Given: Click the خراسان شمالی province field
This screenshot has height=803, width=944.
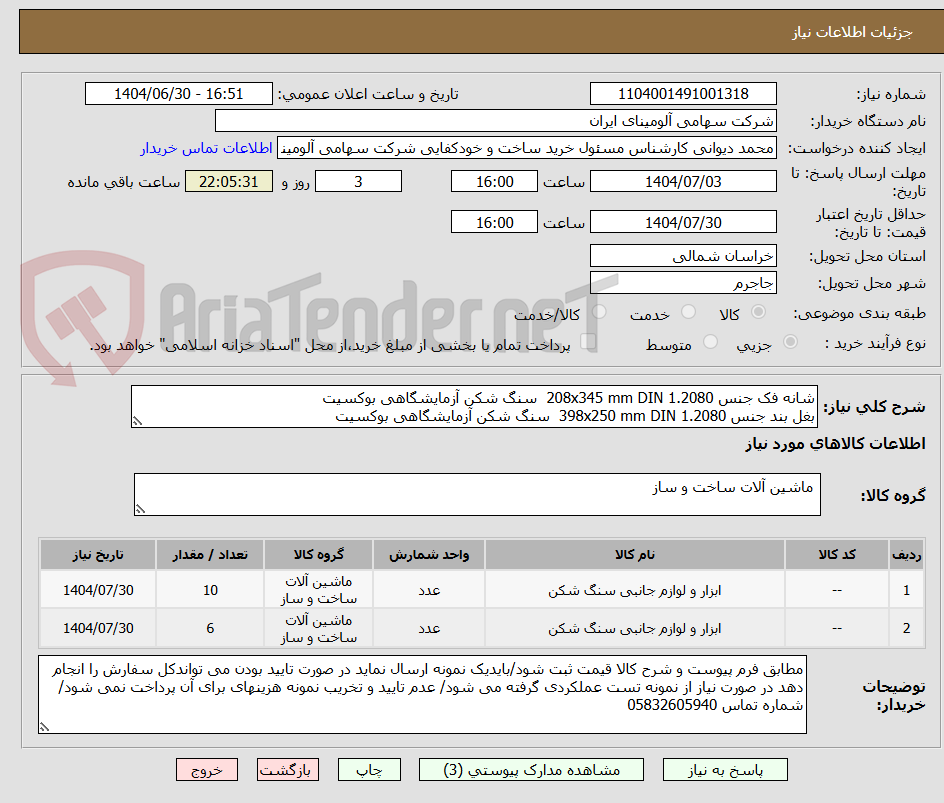Looking at the screenshot, I should tap(684, 256).
